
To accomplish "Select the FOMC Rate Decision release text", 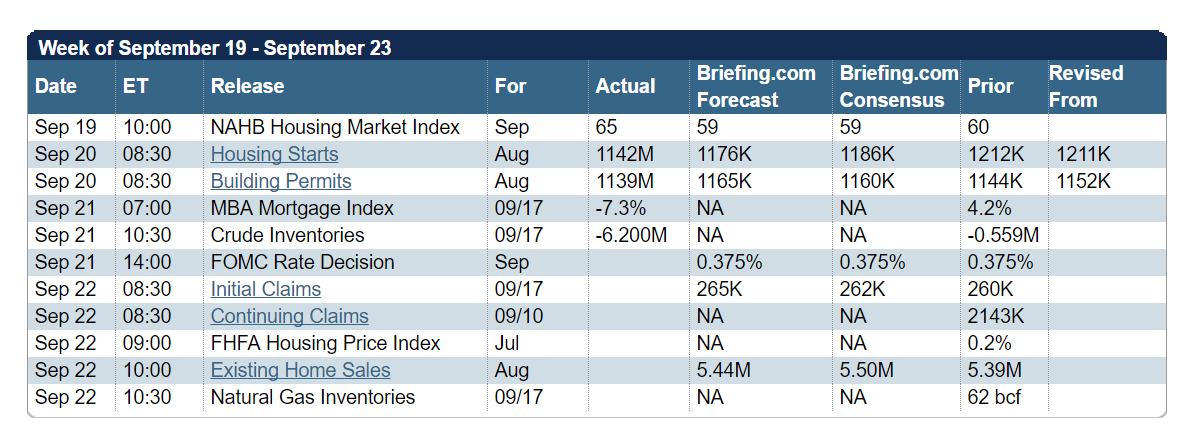I will click(x=303, y=262).
